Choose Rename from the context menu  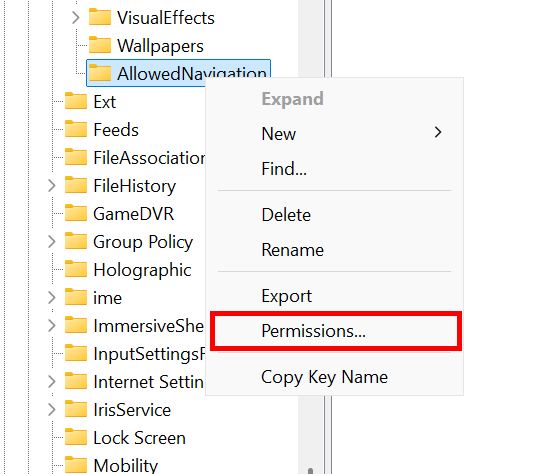[334, 250]
